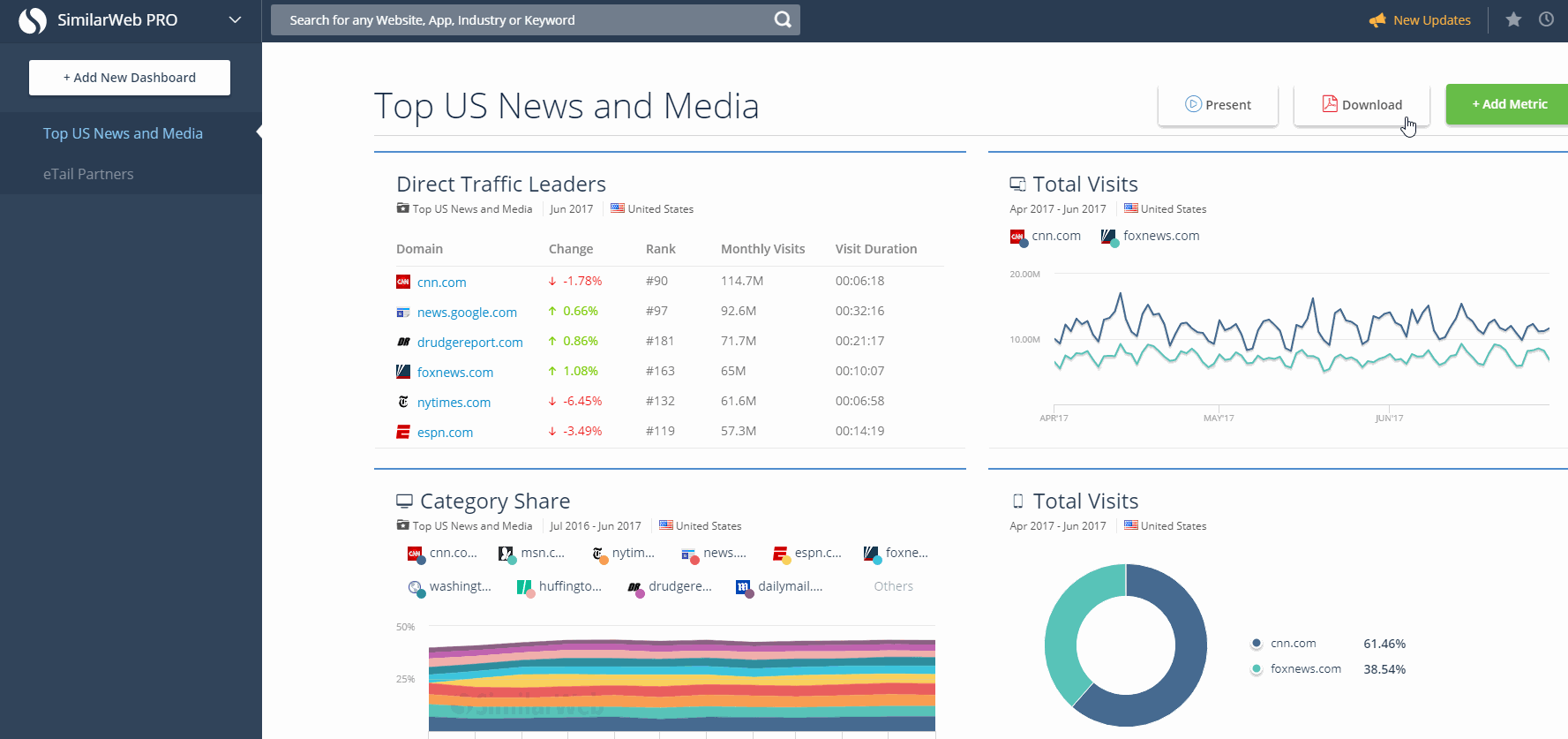This screenshot has width=1568, height=739.
Task: Click the CNN favicon in traffic table
Action: pos(403,282)
